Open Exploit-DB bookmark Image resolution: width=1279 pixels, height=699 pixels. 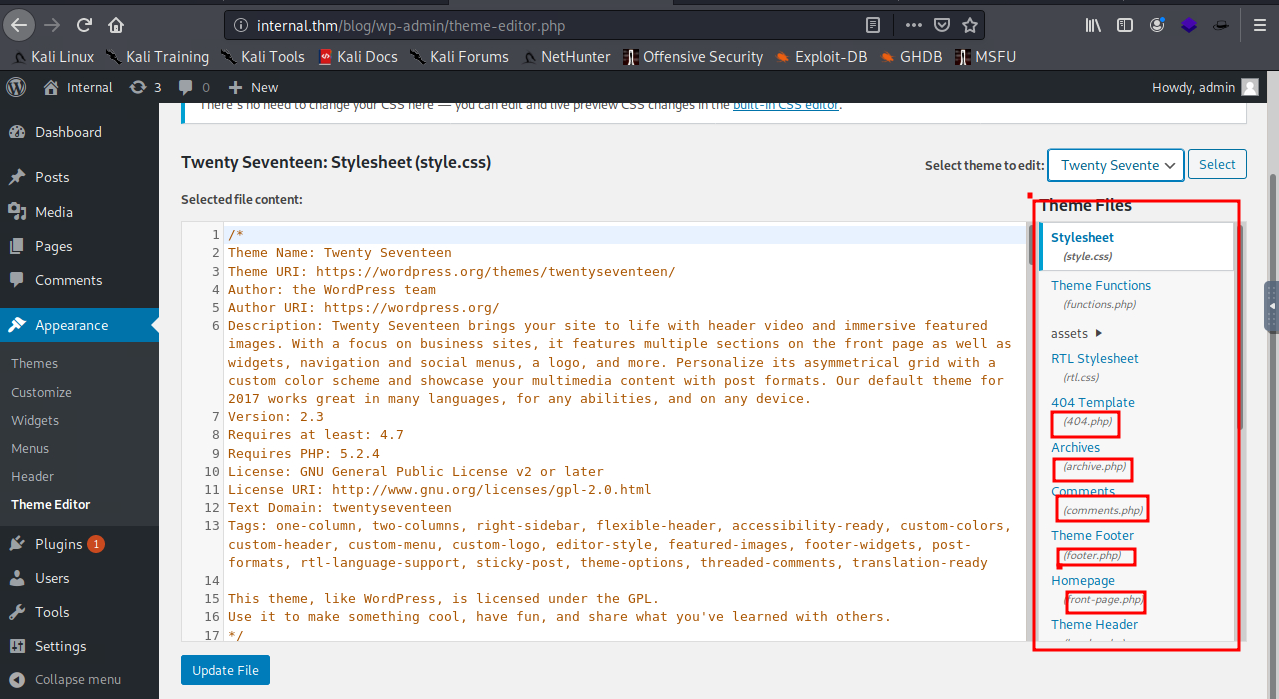[820, 57]
